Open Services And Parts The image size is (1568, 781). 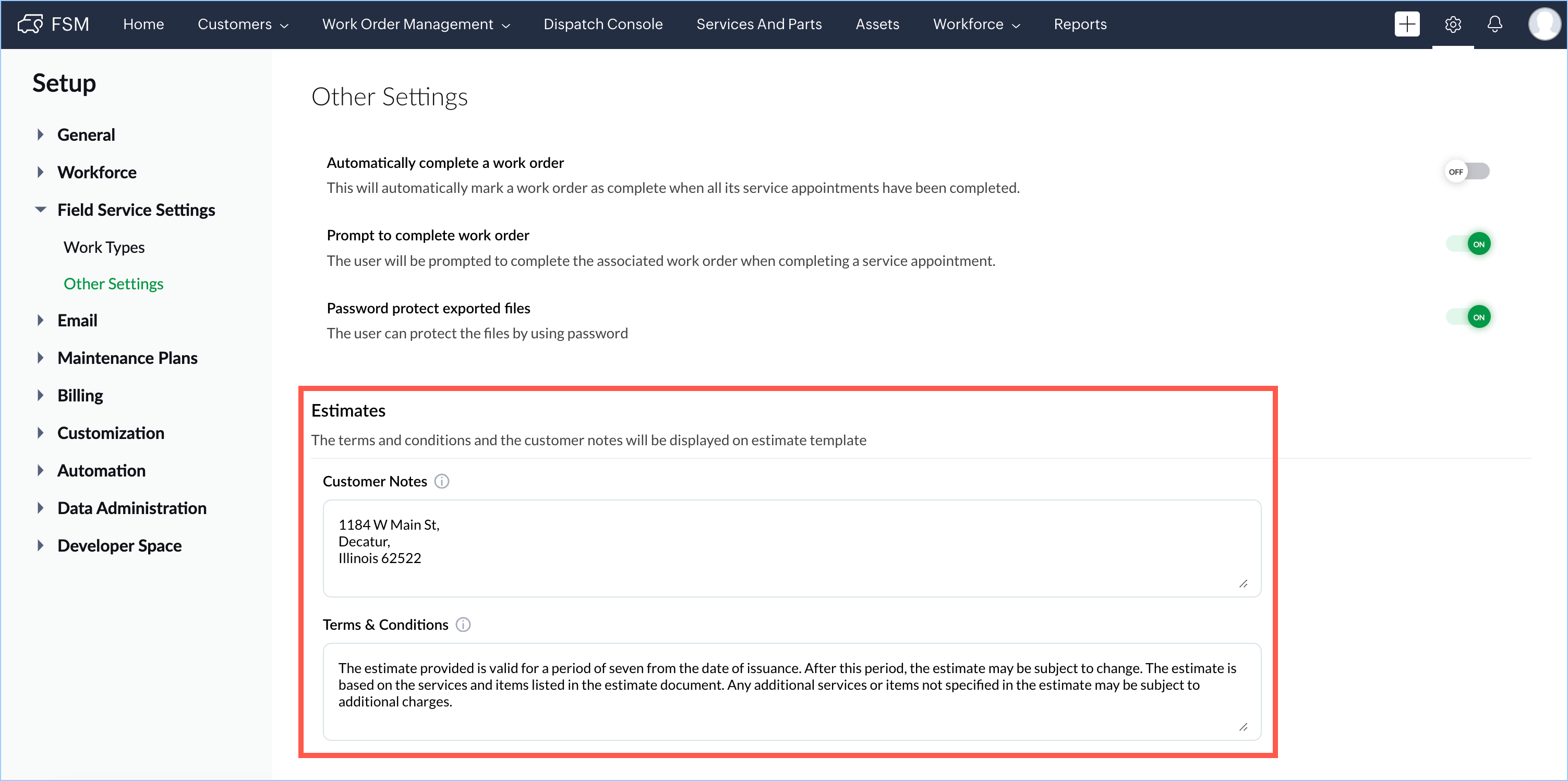pos(759,25)
